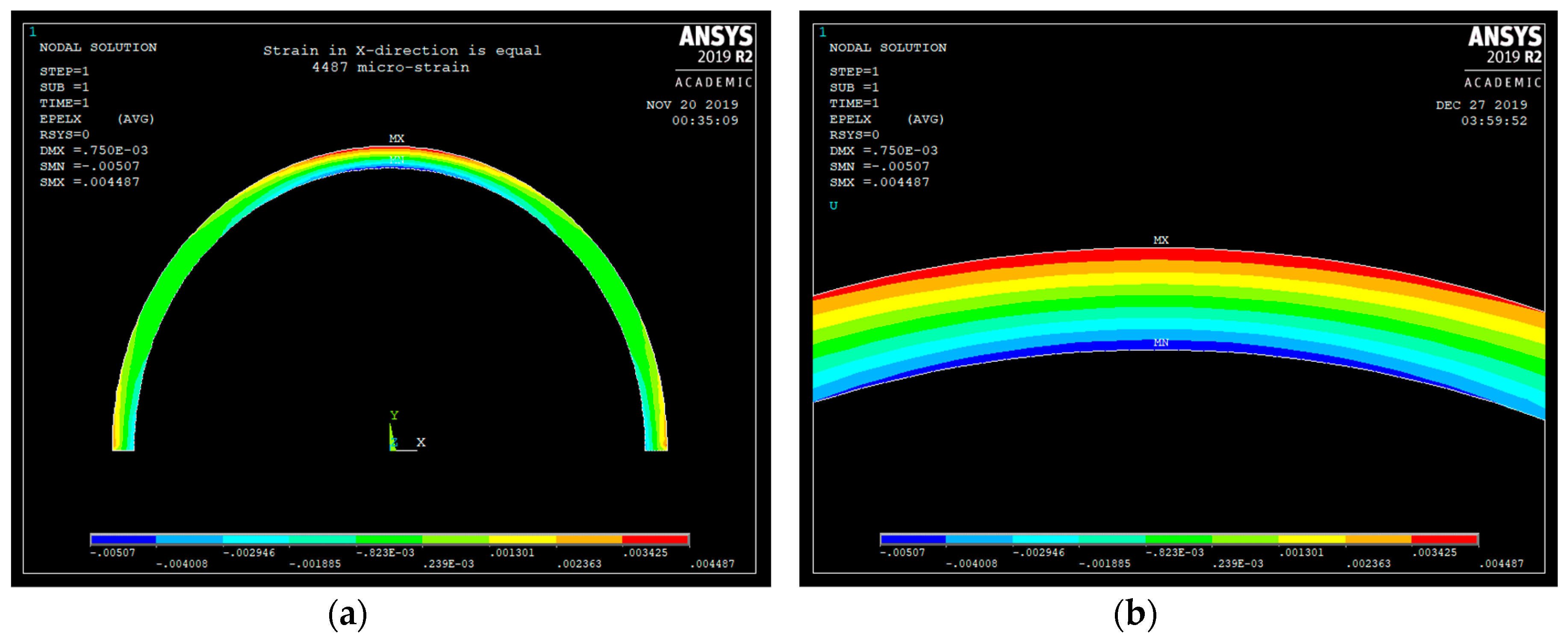Screen dimensions: 1568x640
Task: Click the window number 1 in left plot
Action: tap(32, 32)
